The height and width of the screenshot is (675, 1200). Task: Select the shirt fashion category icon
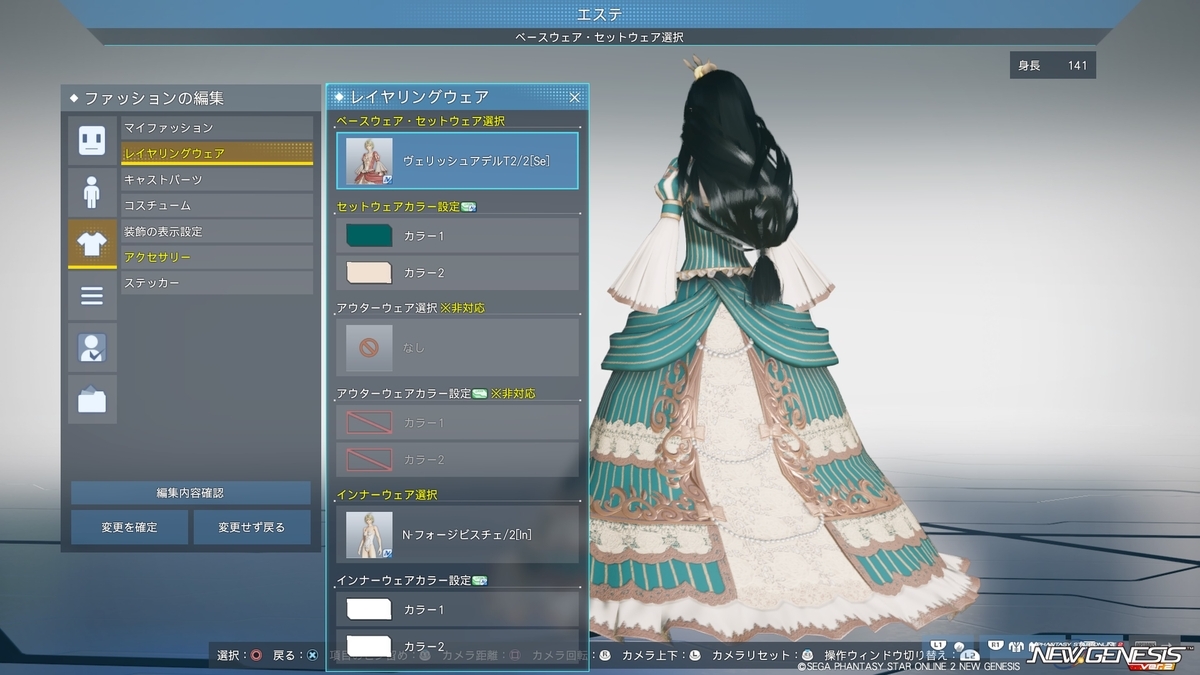tap(92, 244)
